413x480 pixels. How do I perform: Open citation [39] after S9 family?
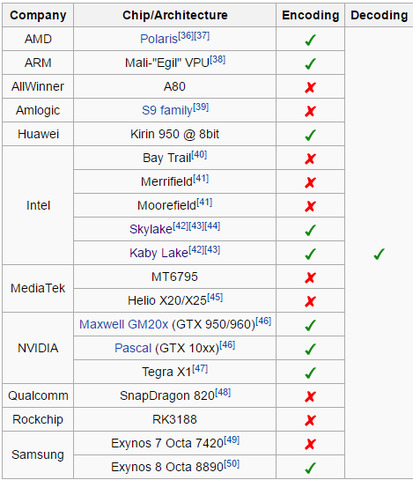pos(201,107)
